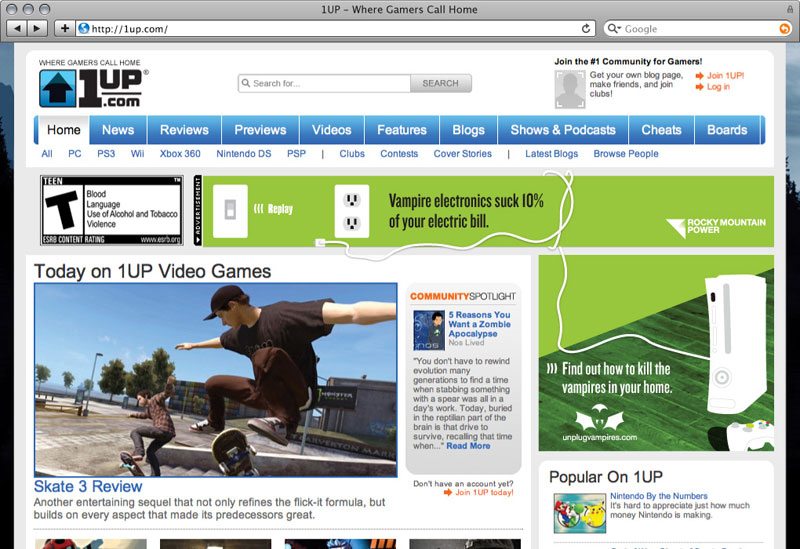Add bookmark with the plus button
This screenshot has height=549, width=800.
[64, 28]
